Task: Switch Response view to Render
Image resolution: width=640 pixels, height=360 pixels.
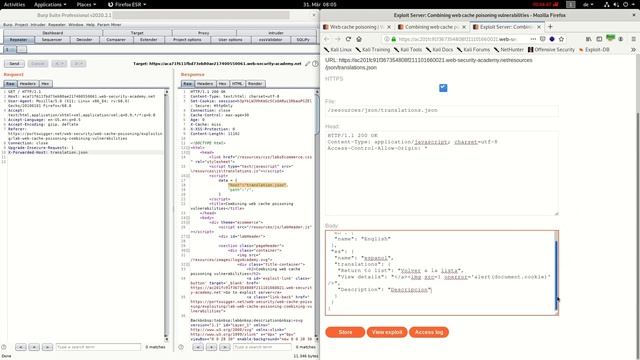Action: pos(255,83)
